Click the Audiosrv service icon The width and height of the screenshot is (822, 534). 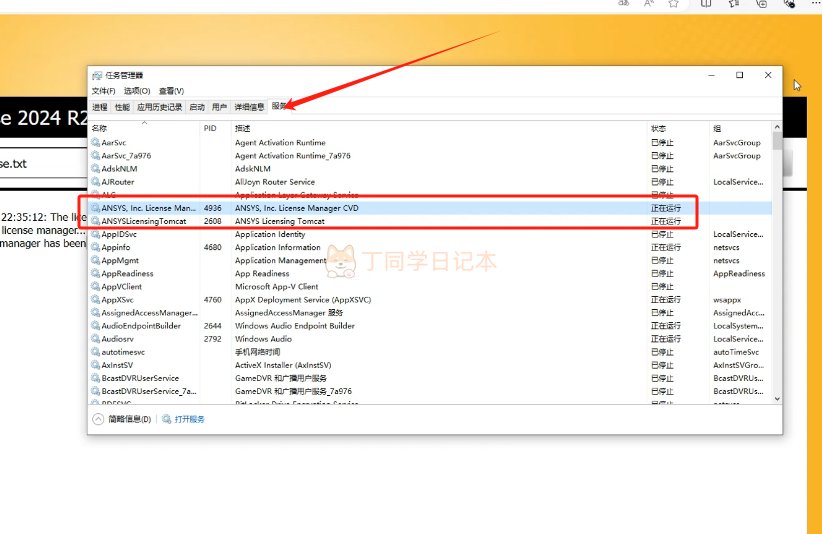[x=95, y=339]
